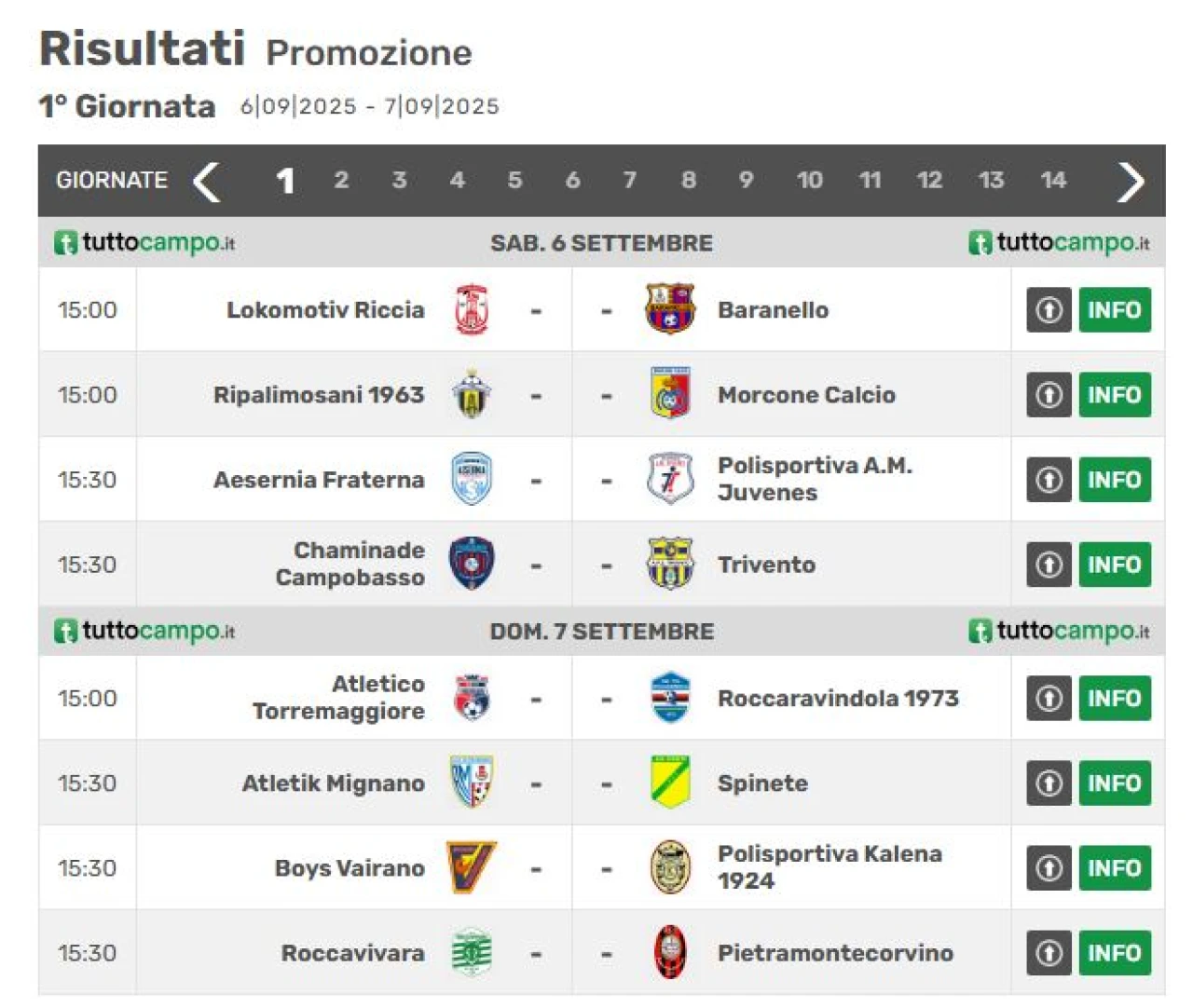Click the Roccavivara green striped logo

472,952
